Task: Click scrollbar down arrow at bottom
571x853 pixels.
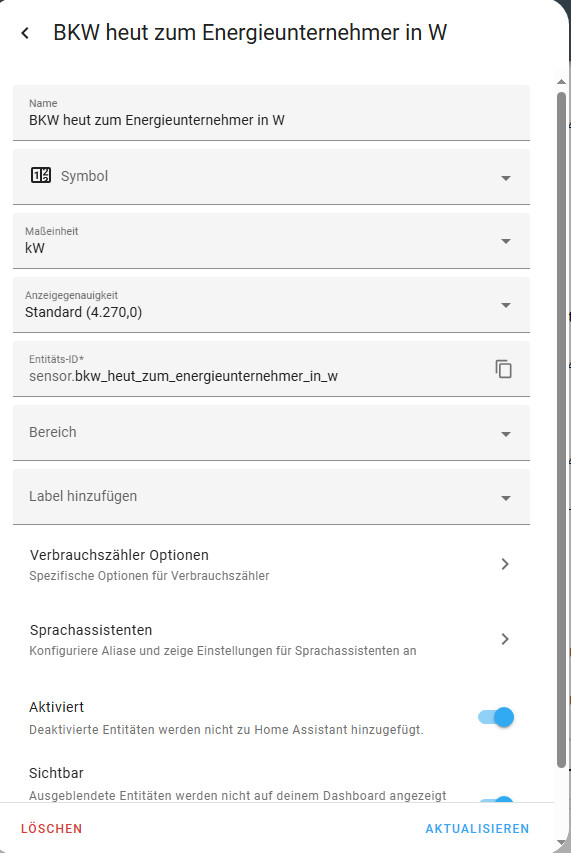Action: point(562,843)
